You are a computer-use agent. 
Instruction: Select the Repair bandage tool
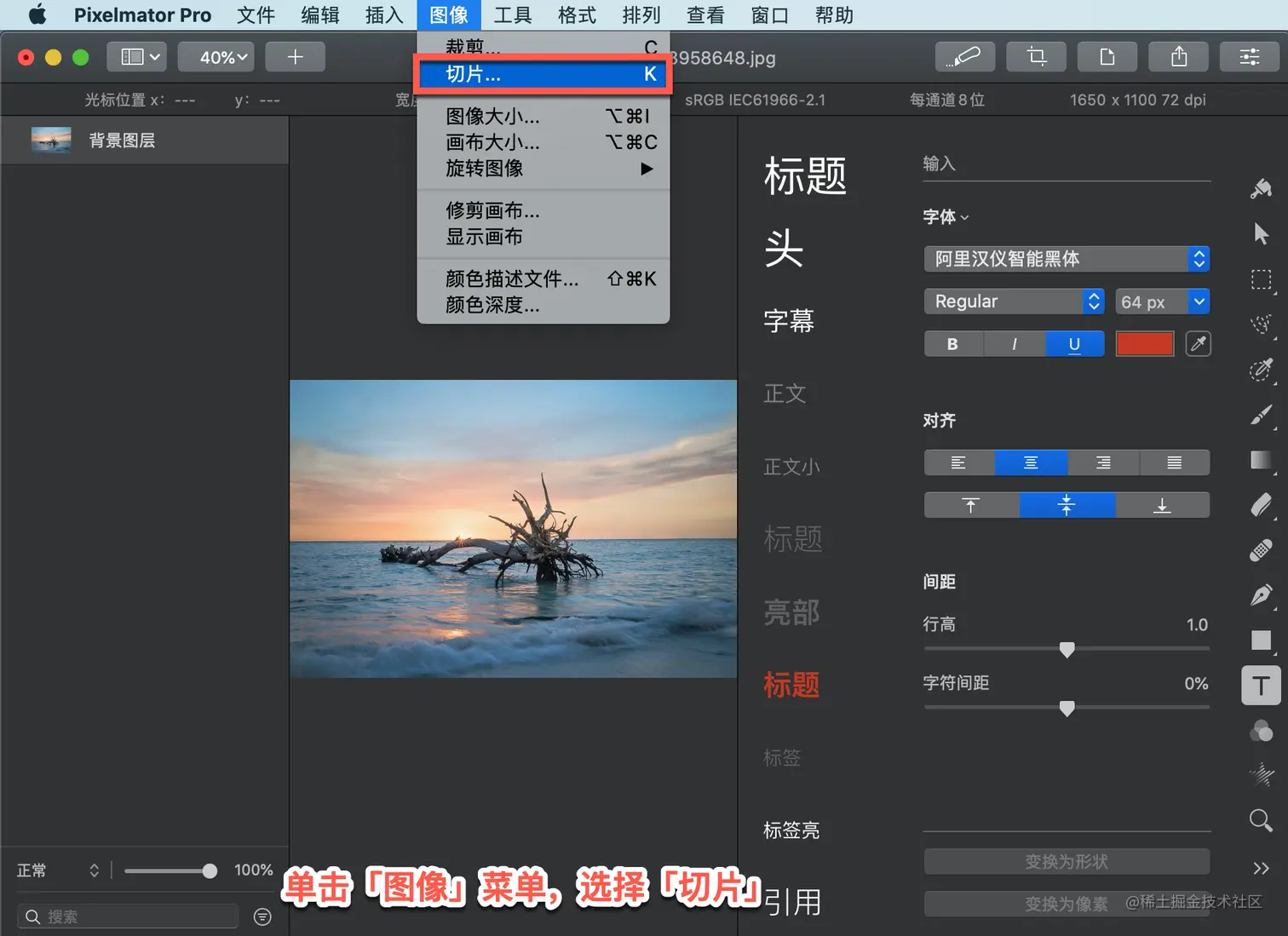(x=1262, y=550)
